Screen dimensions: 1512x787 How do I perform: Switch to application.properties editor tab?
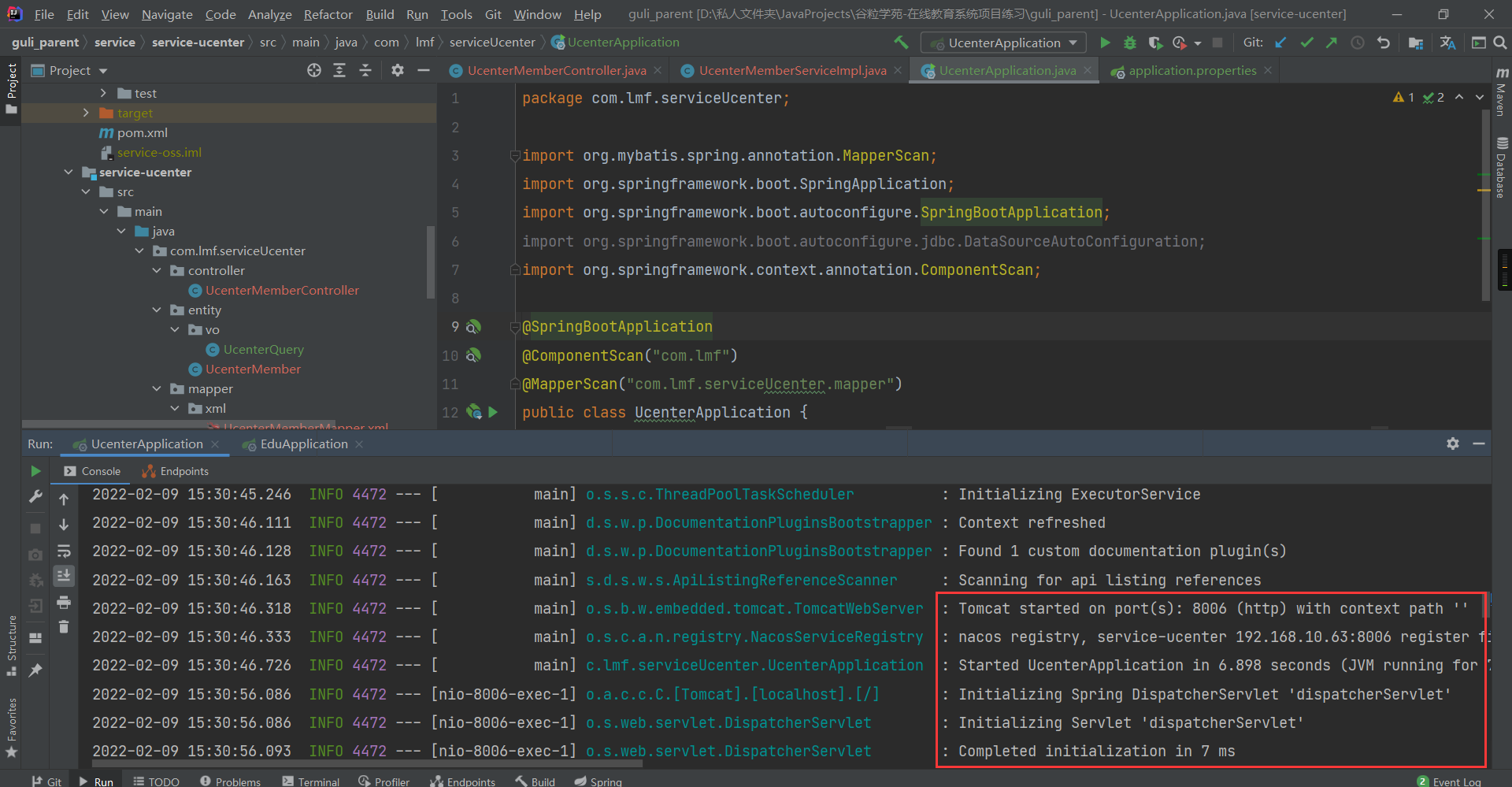click(1192, 71)
